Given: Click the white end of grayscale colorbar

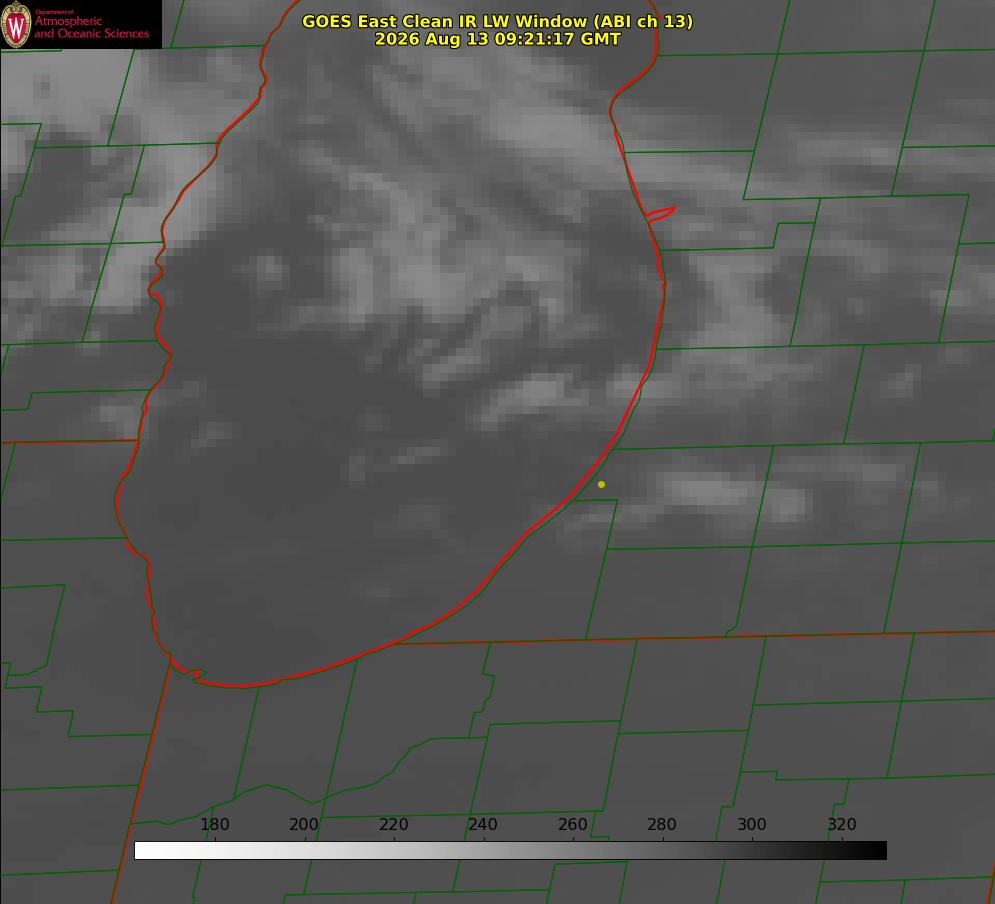Looking at the screenshot, I should (146, 851).
